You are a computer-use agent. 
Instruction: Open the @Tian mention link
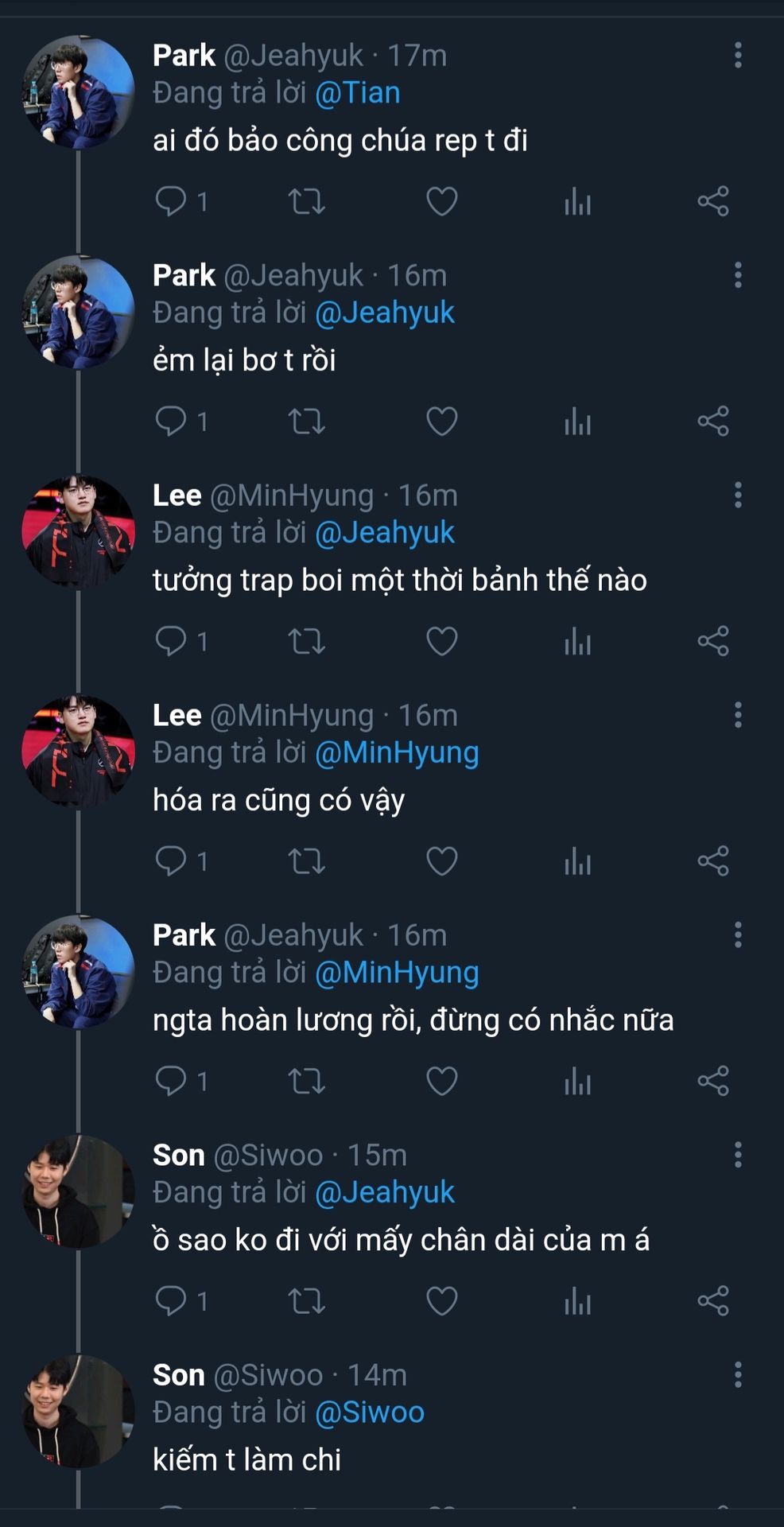[358, 93]
